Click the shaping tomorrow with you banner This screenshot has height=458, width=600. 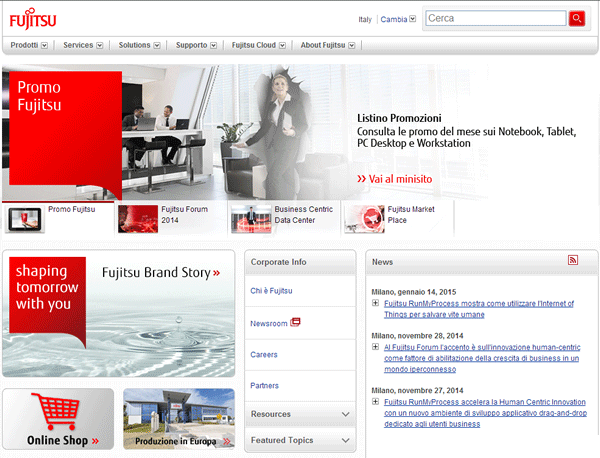point(47,298)
